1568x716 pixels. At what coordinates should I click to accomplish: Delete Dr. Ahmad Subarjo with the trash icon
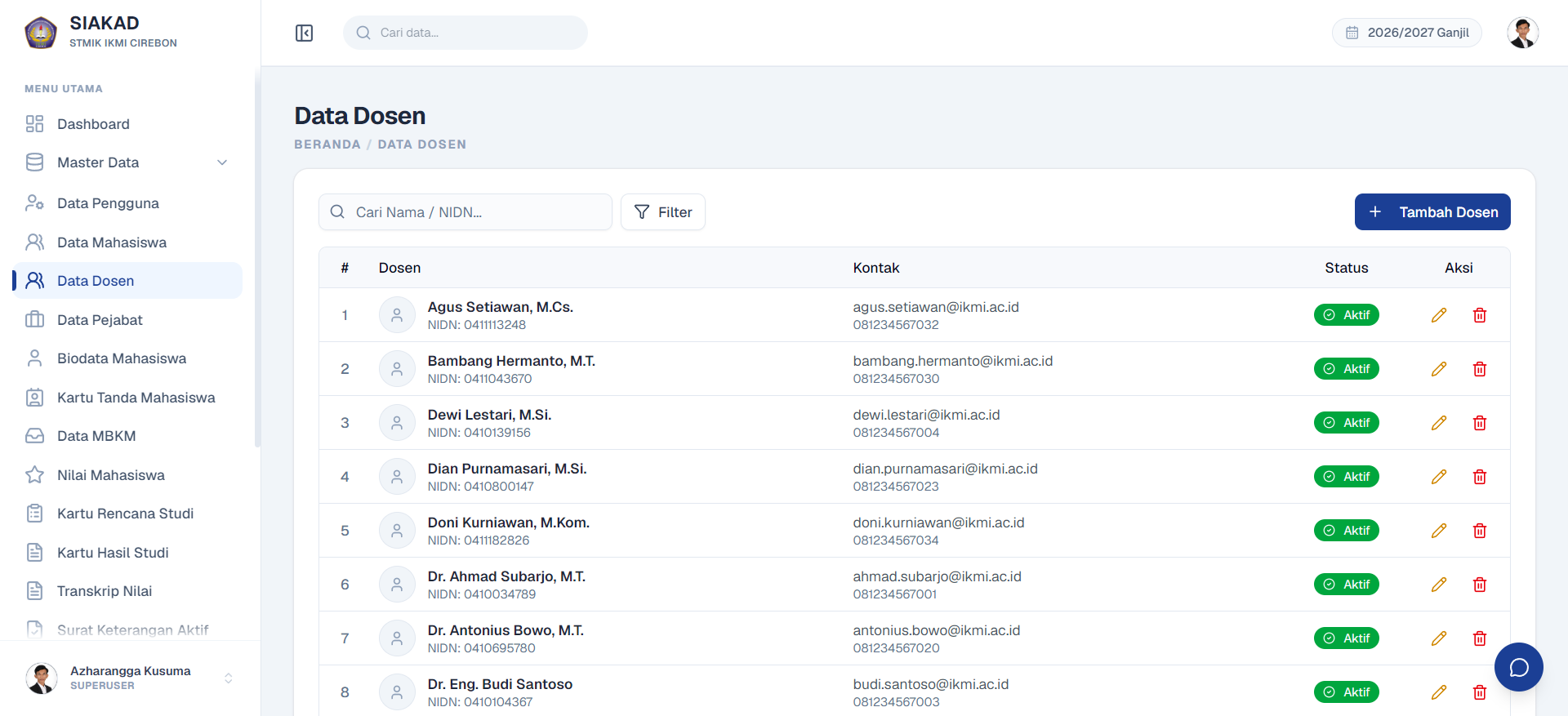coord(1479,585)
